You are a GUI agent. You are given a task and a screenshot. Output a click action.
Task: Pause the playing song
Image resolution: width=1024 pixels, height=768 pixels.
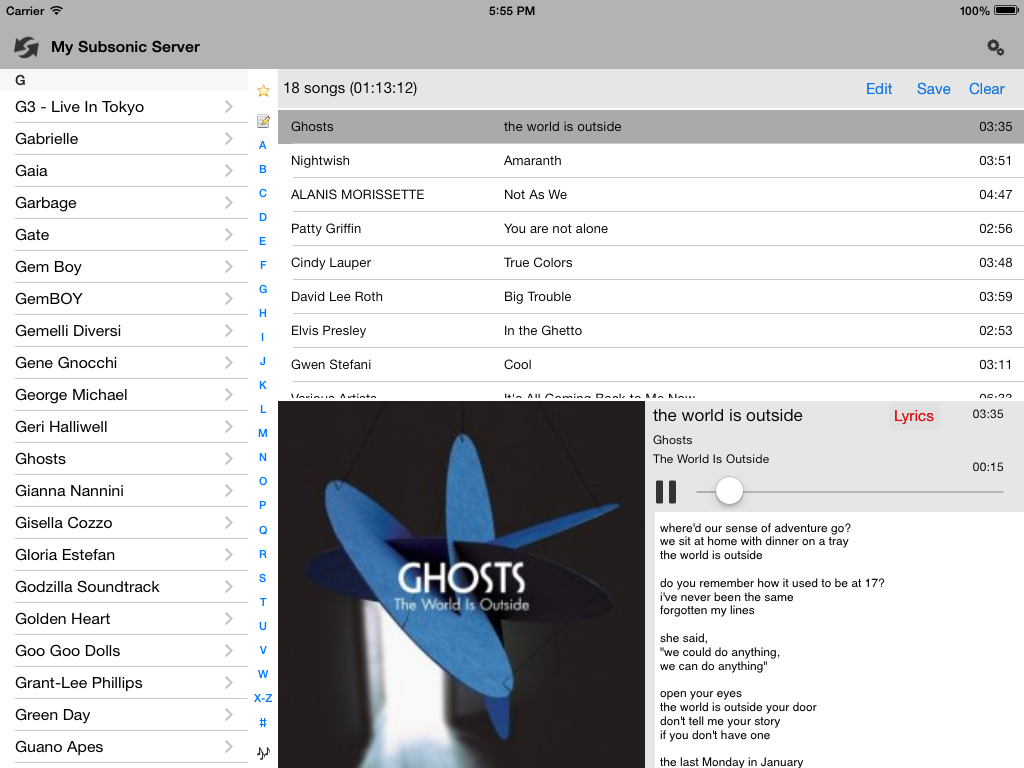[666, 492]
